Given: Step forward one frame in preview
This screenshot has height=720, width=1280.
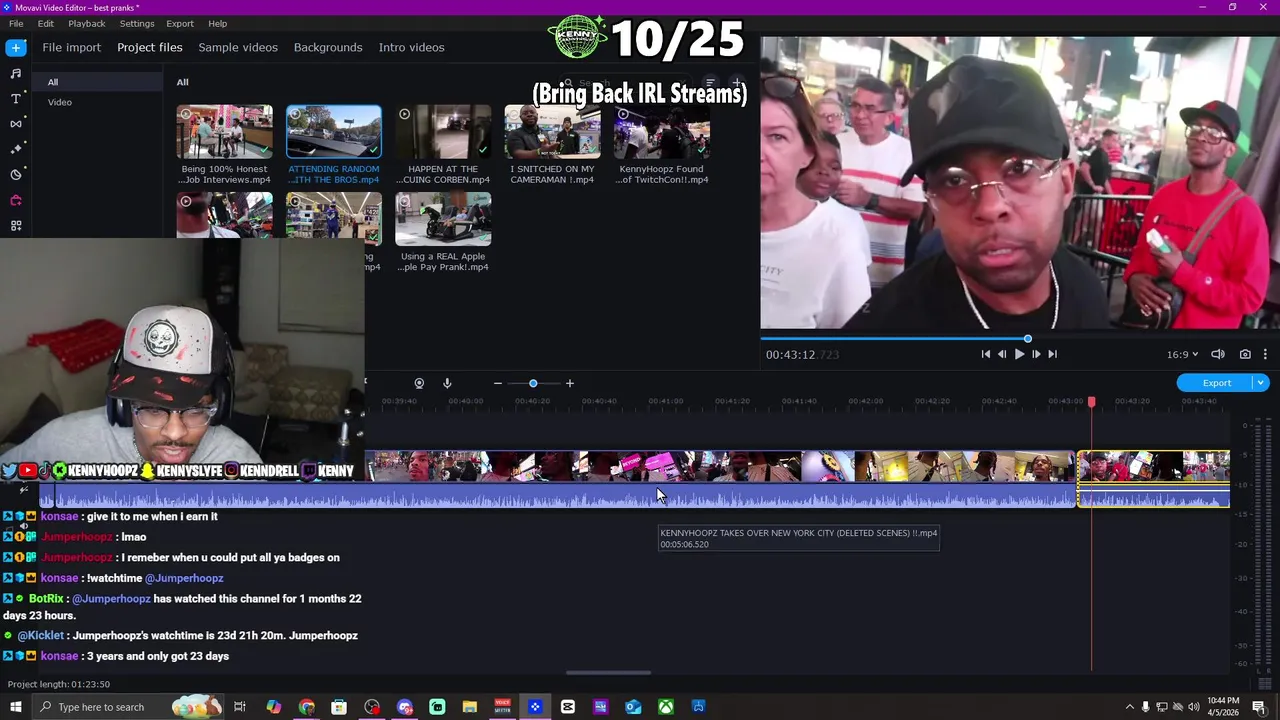Looking at the screenshot, I should coord(1036,354).
